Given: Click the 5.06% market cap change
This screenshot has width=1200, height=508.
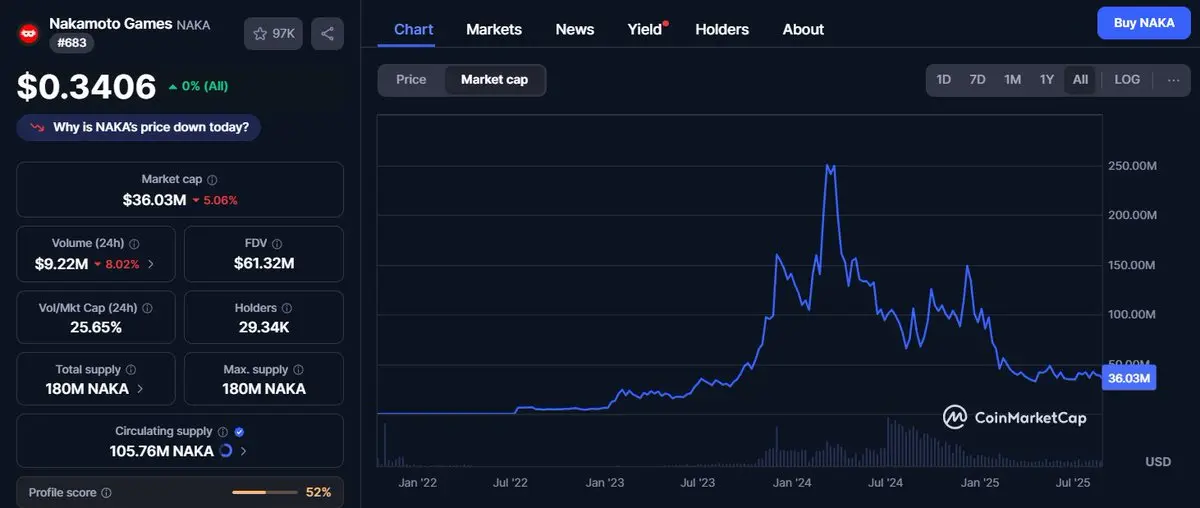Looking at the screenshot, I should pyautogui.click(x=214, y=200).
